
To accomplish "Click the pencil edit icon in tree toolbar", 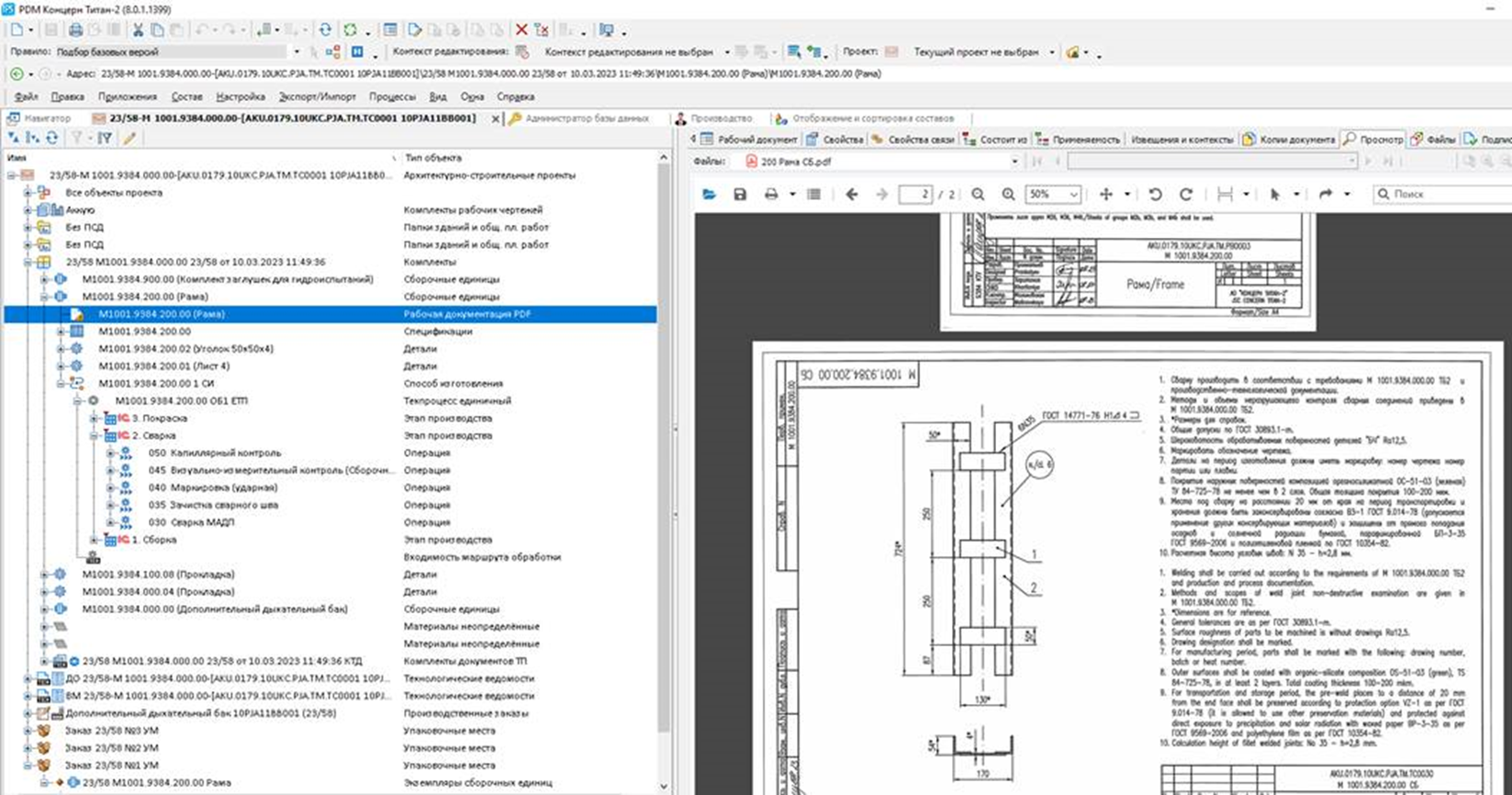I will (x=130, y=139).
